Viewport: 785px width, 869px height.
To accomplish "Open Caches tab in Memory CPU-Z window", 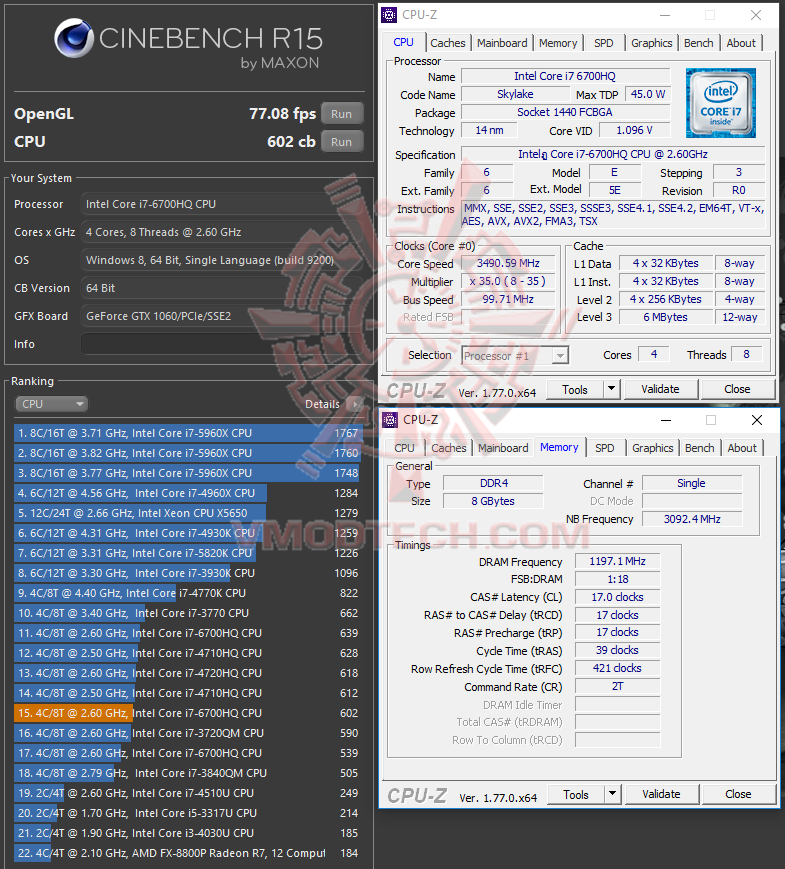I will point(448,448).
